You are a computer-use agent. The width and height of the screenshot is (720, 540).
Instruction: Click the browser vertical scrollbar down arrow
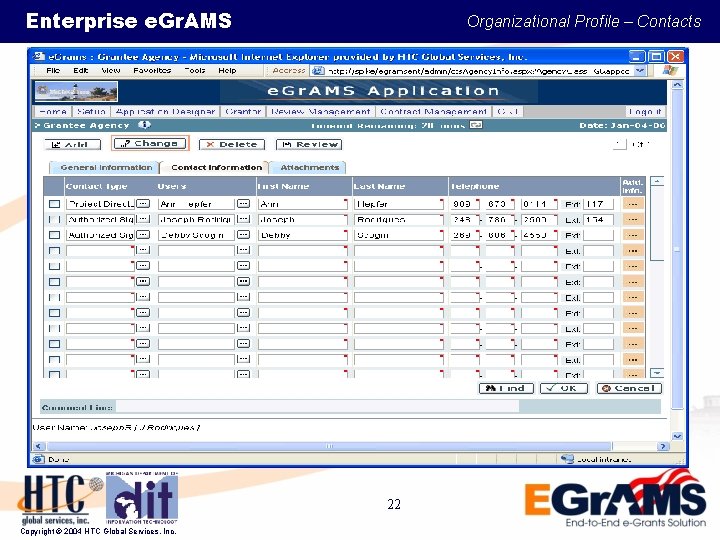677,436
